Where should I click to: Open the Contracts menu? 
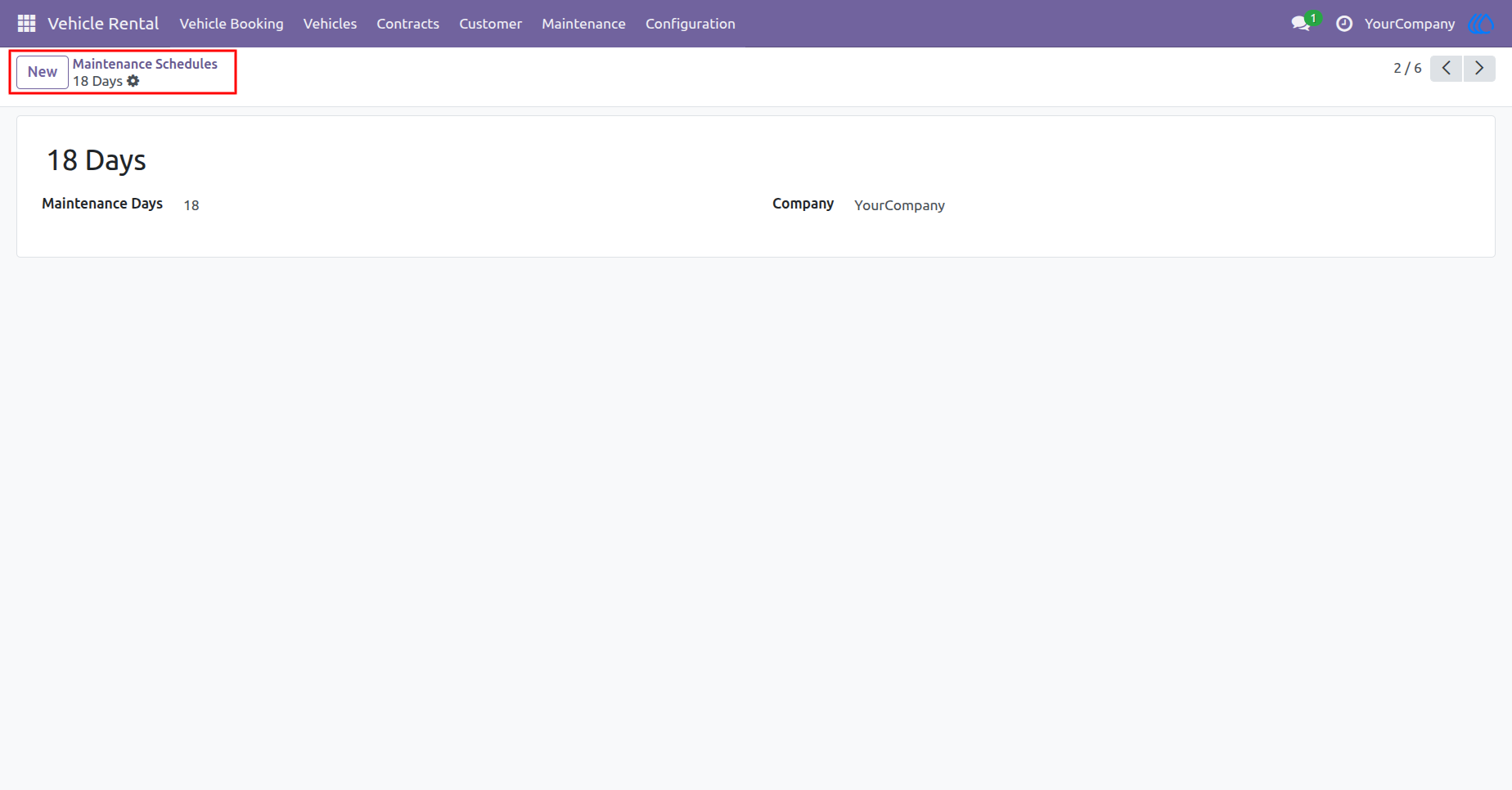click(x=407, y=24)
